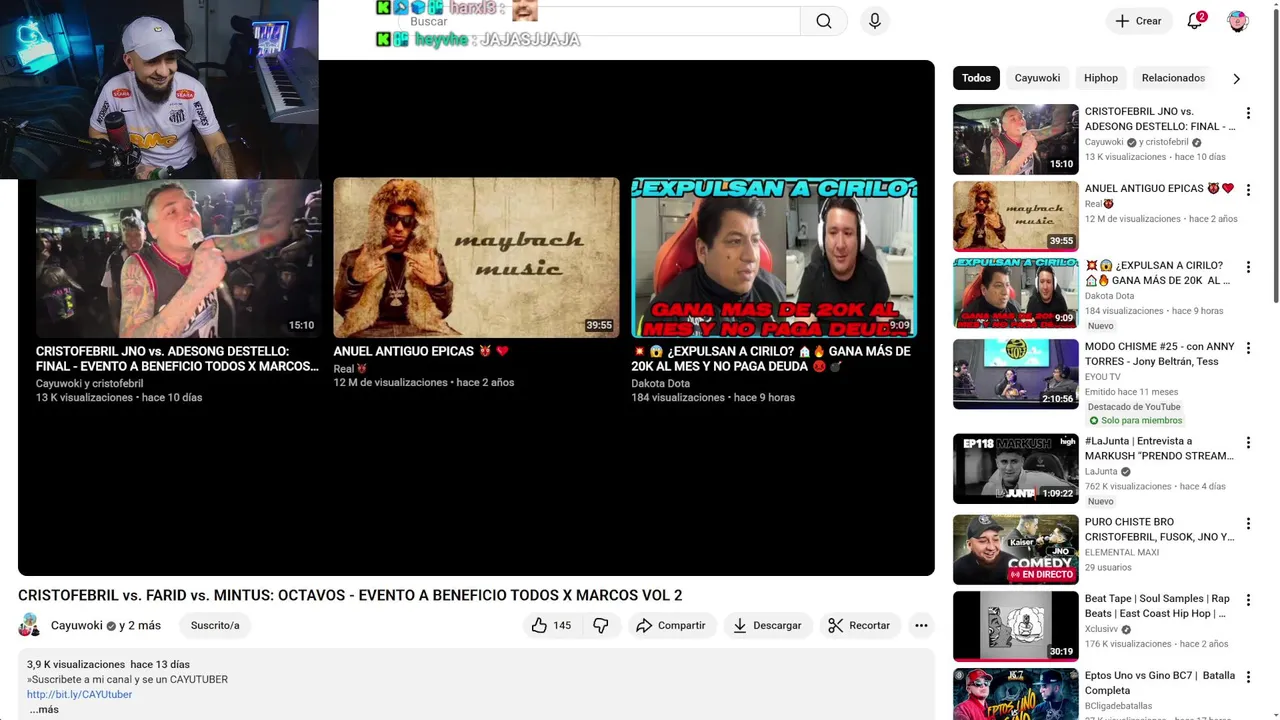Select the Todos filter chip

point(976,78)
